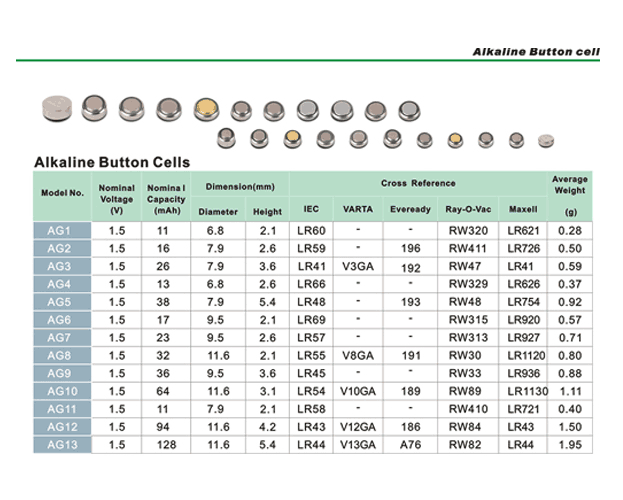Click the "Alkaline Button Cells" table heading
Screen dimensions: 623x500
coord(112,161)
